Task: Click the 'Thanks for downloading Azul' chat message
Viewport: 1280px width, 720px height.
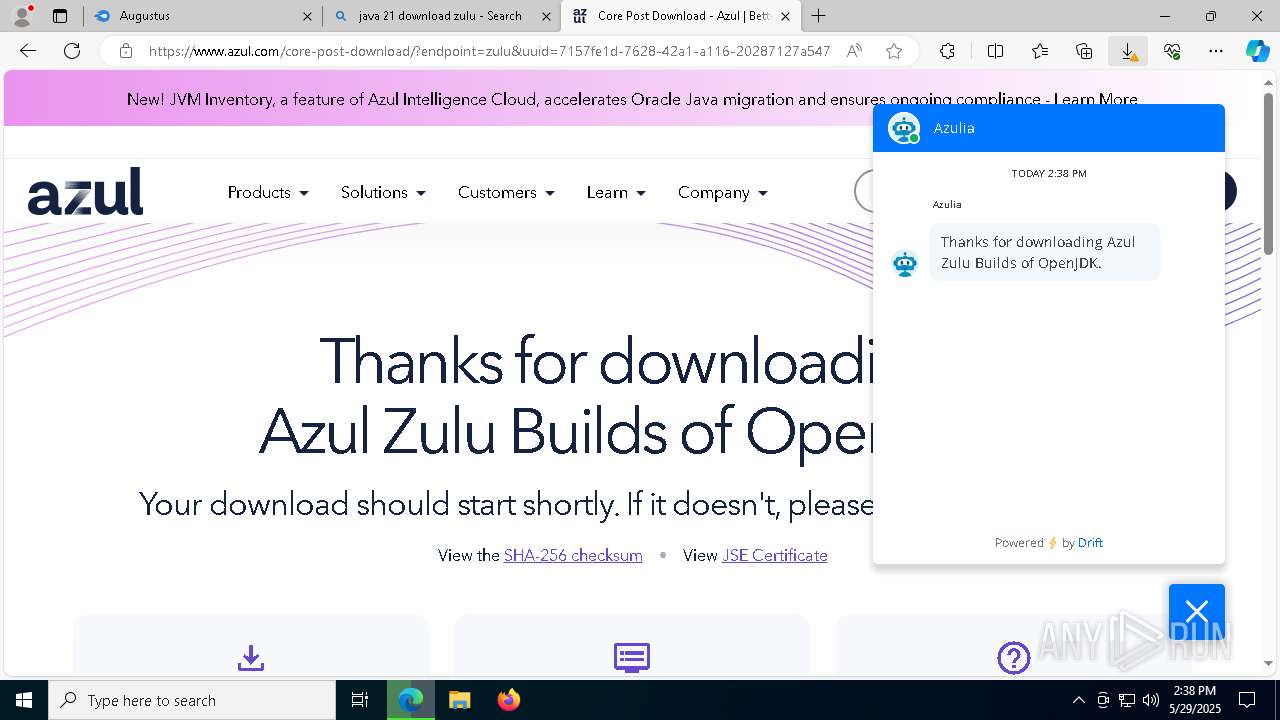Action: tap(1044, 252)
